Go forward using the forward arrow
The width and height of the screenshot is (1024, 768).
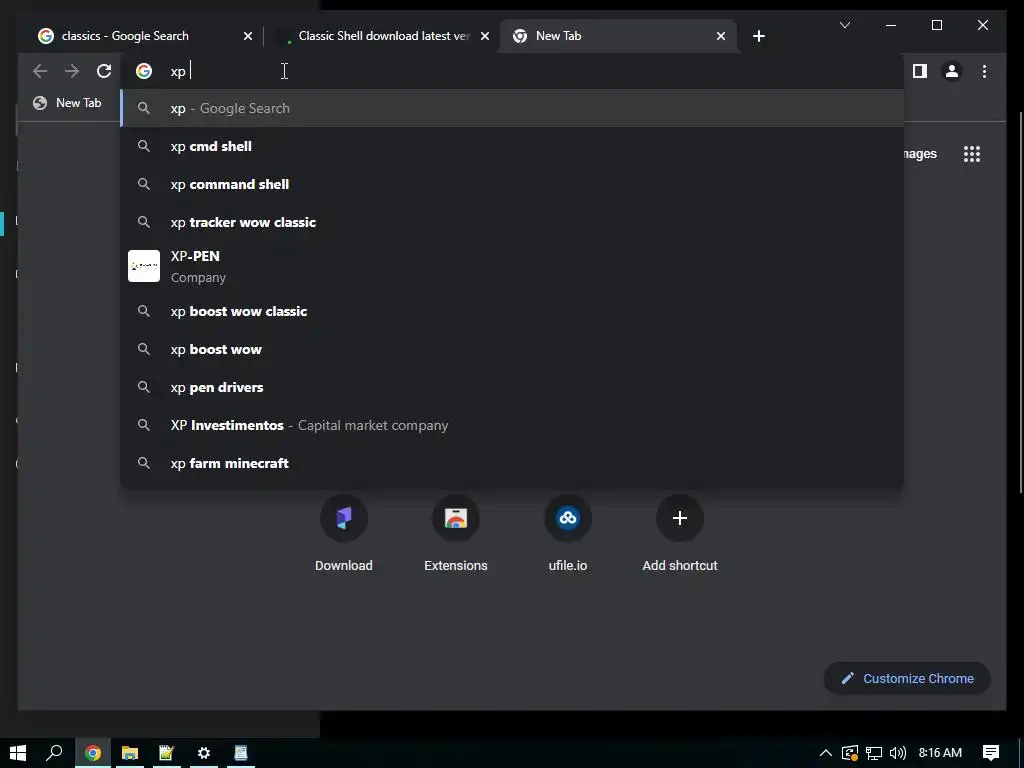coord(72,71)
